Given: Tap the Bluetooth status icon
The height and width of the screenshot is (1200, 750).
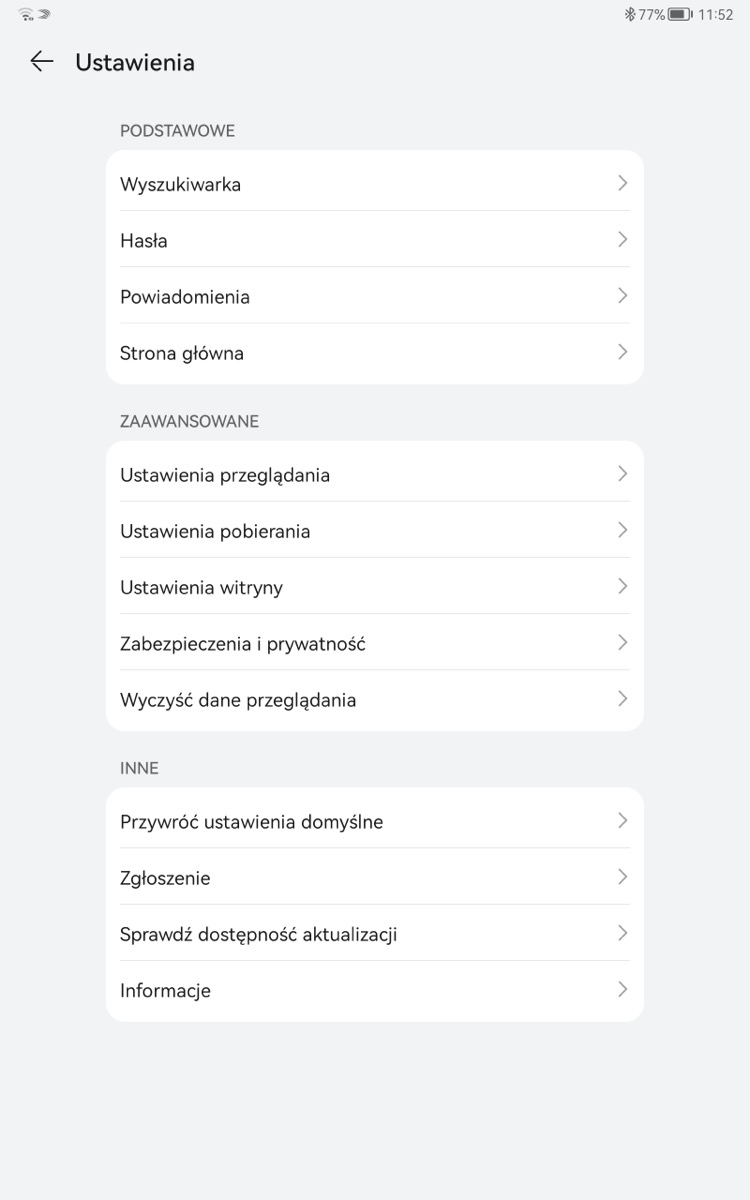Looking at the screenshot, I should tap(630, 15).
